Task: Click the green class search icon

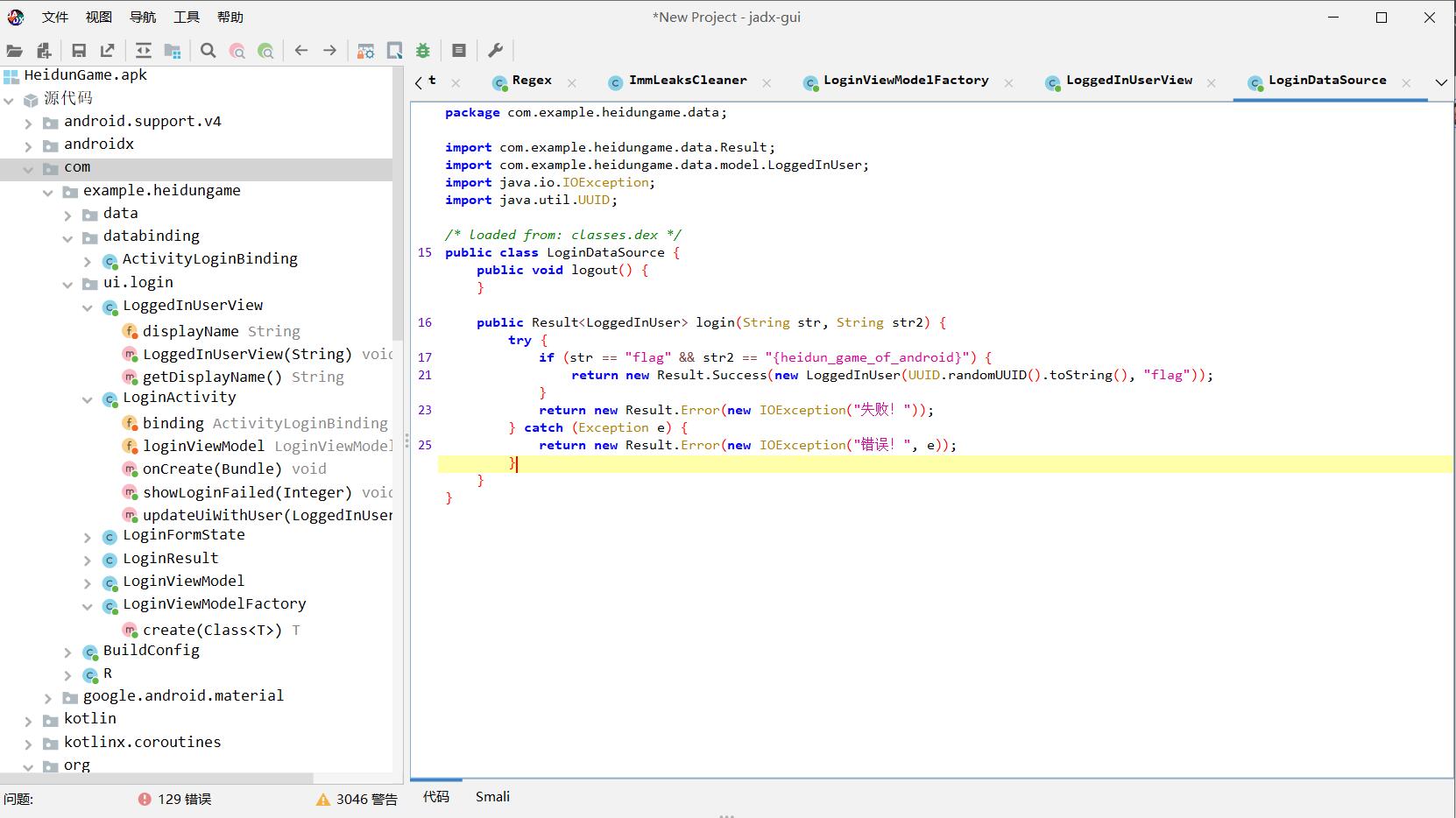Action: [x=265, y=51]
